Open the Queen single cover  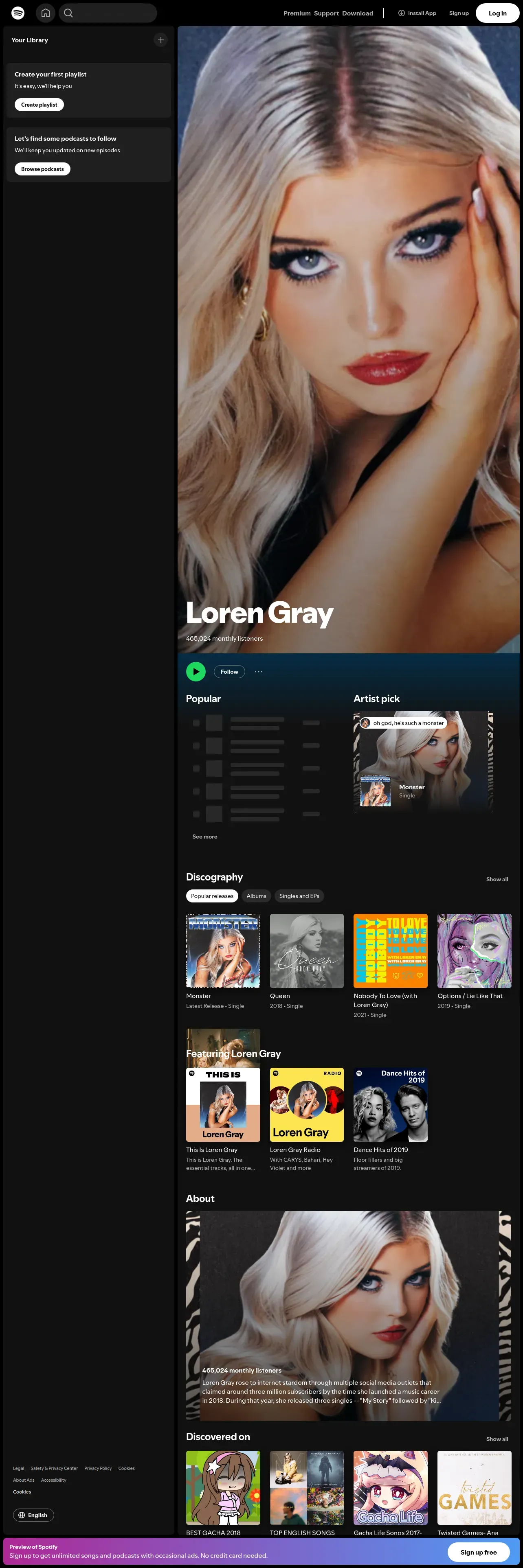tap(307, 951)
